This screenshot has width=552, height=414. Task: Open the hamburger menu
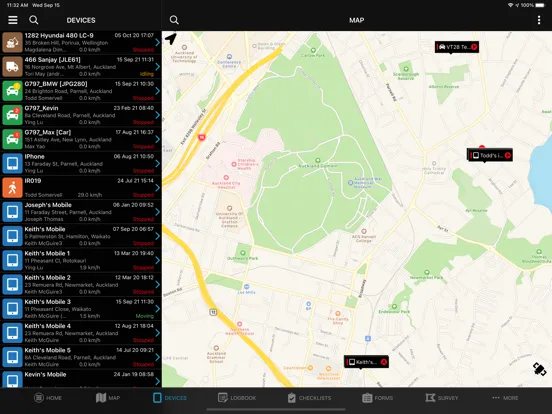(13, 20)
